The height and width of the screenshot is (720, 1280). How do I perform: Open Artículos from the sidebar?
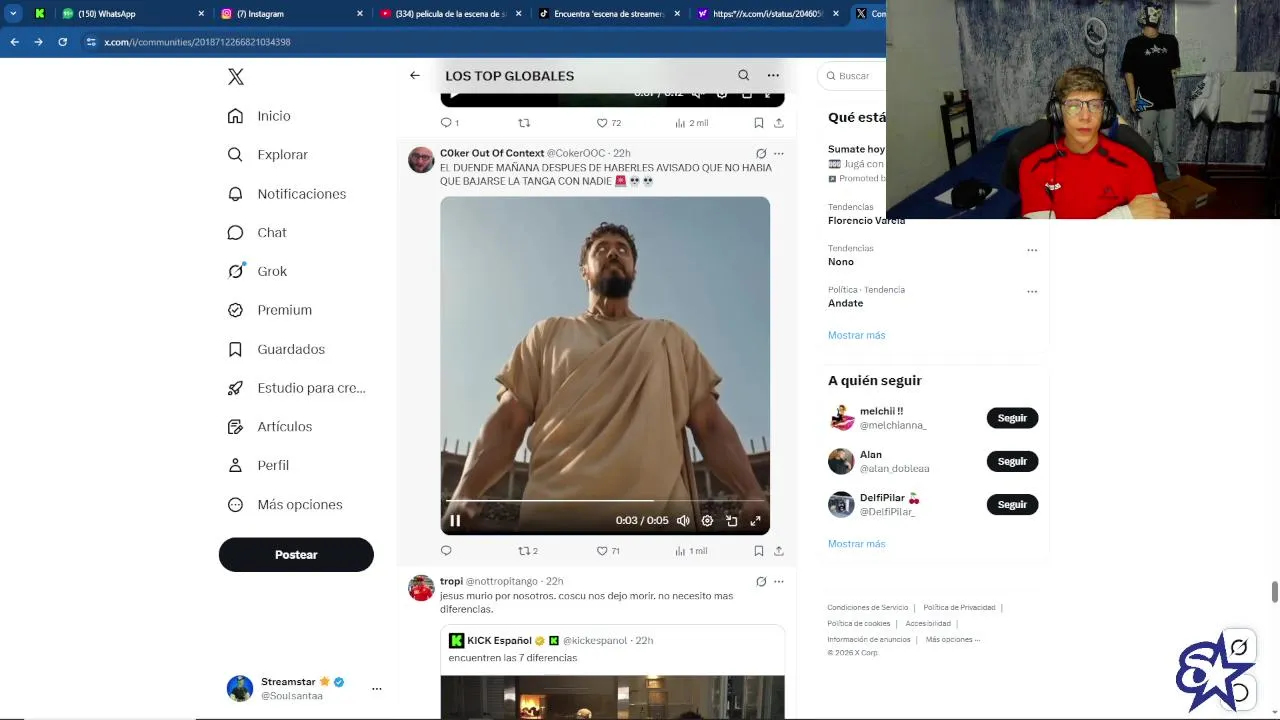pos(270,427)
